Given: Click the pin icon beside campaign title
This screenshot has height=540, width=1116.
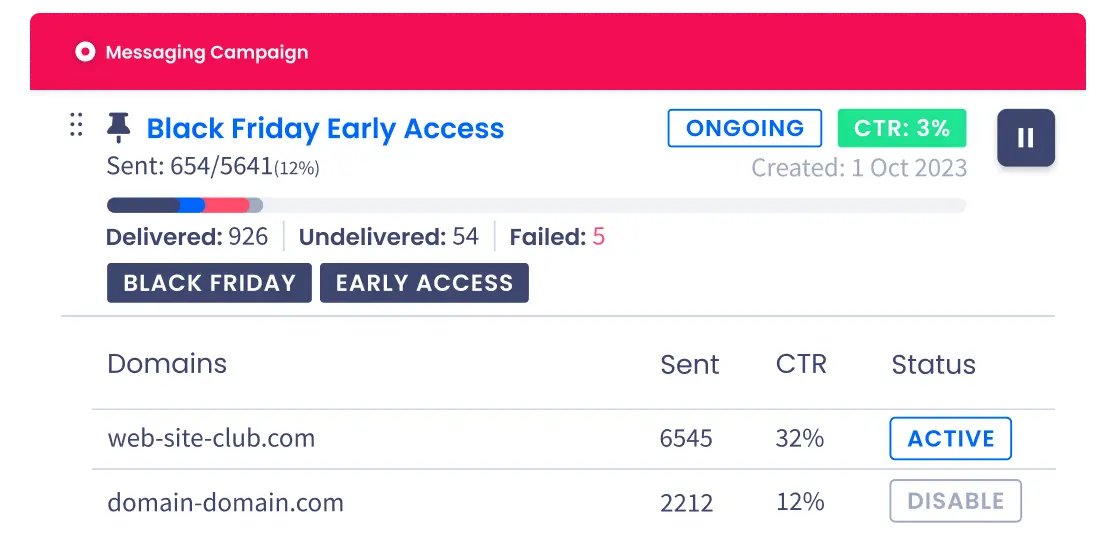Looking at the screenshot, I should coord(119,129).
